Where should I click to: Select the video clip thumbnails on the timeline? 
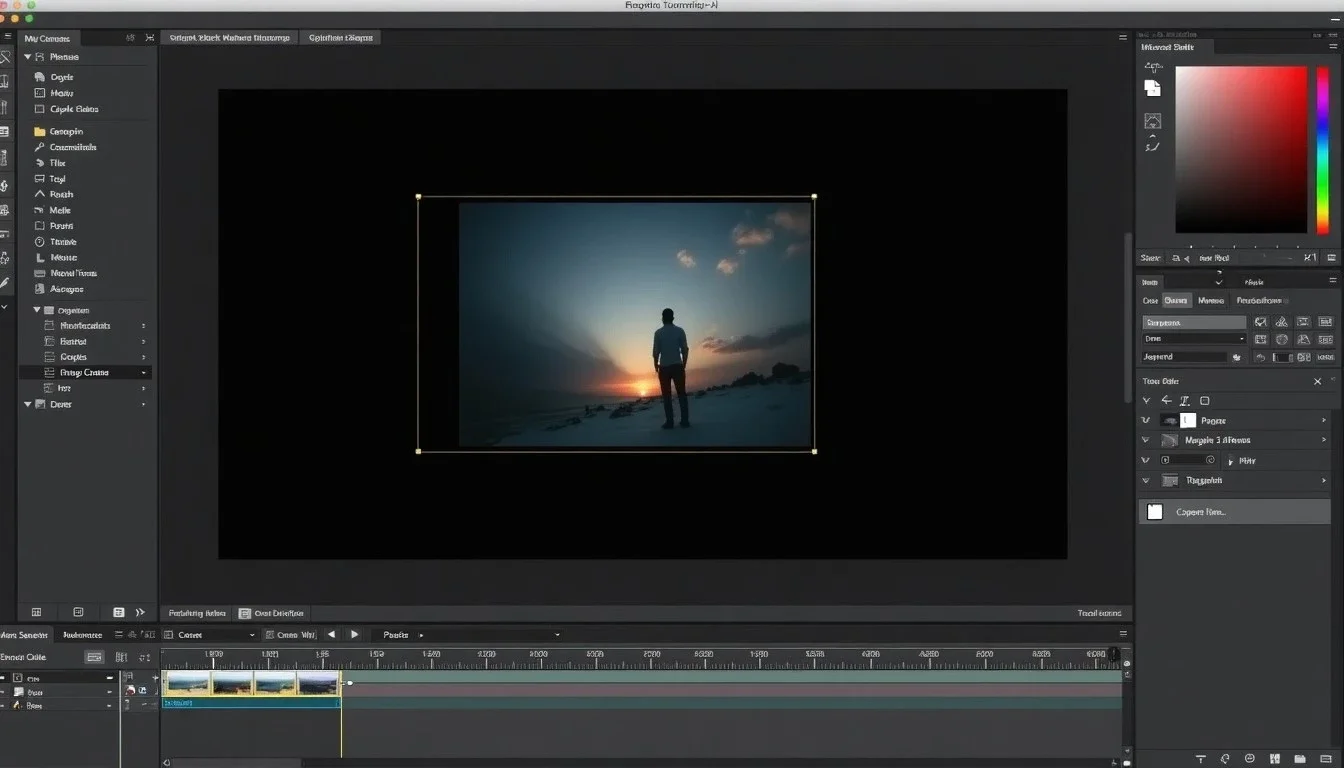click(252, 683)
